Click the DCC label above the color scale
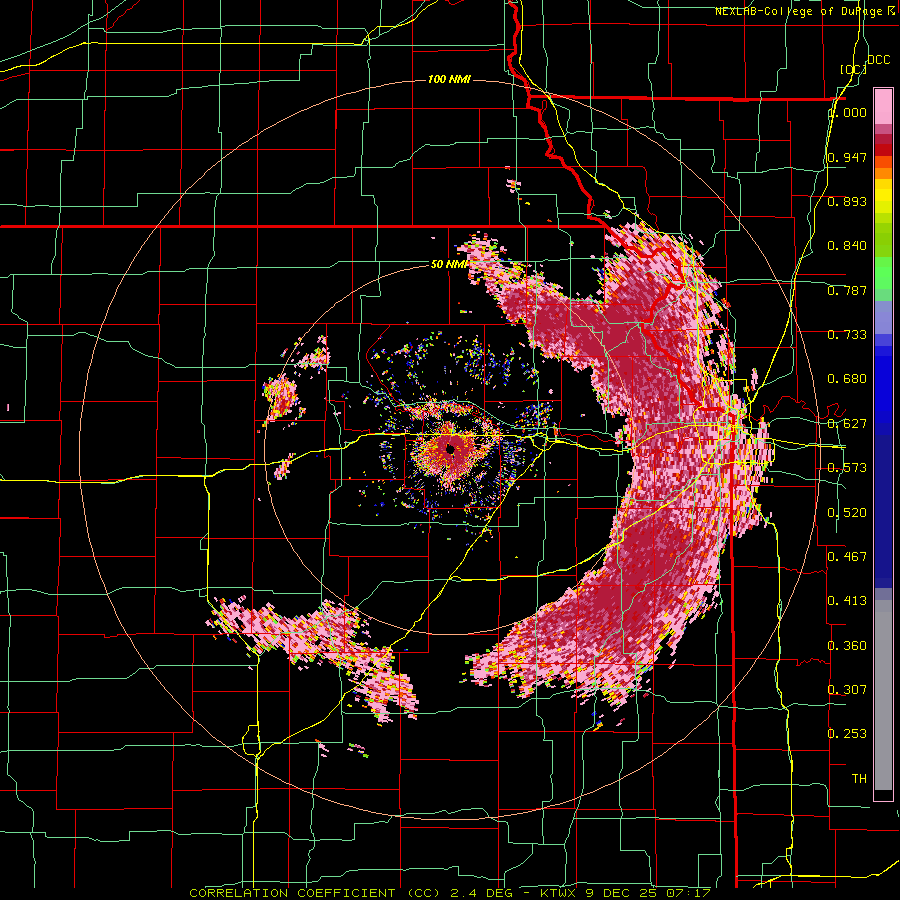The height and width of the screenshot is (900, 900). pyautogui.click(x=878, y=60)
